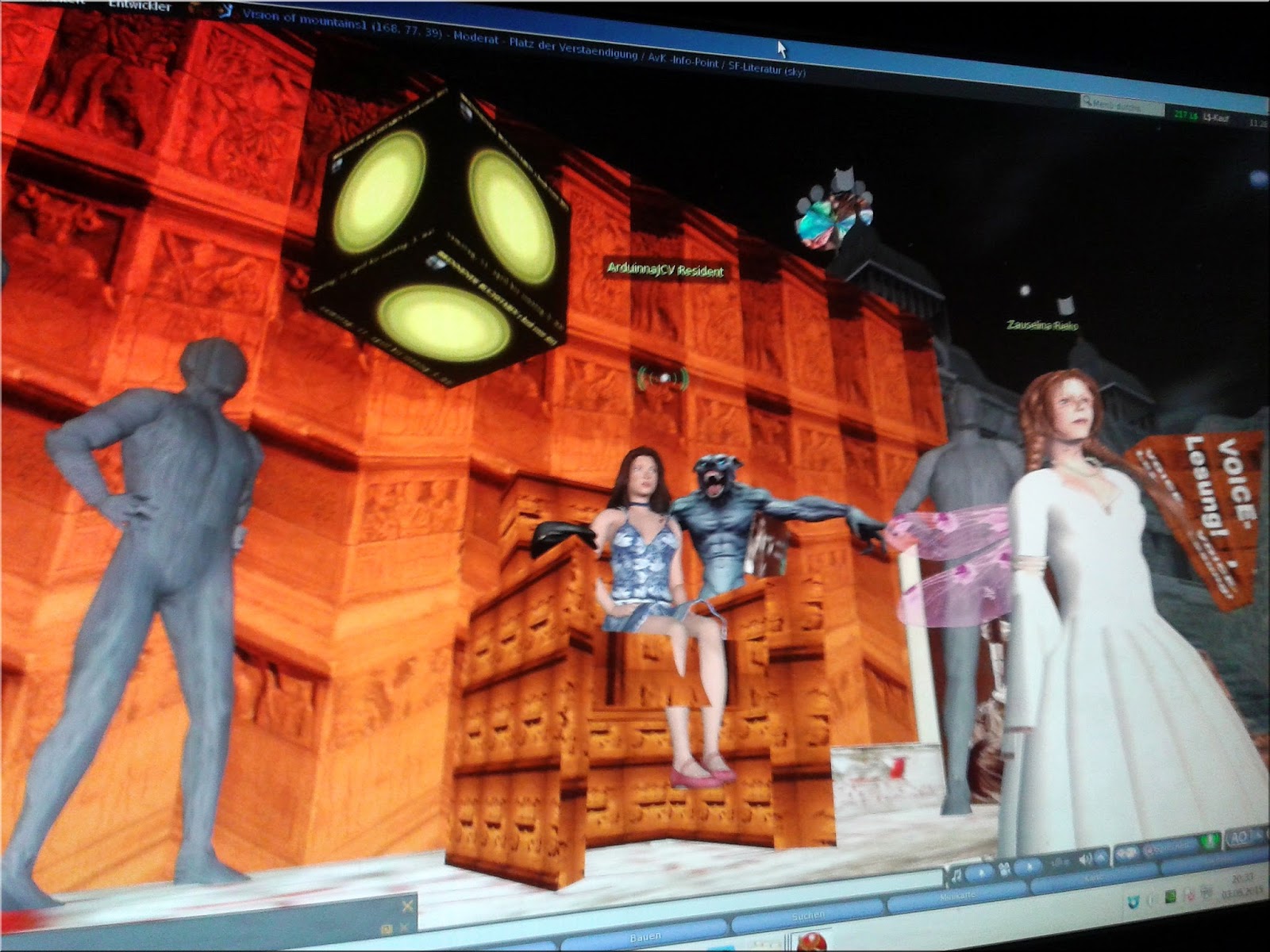1270x952 pixels.
Task: Click the Sprechen voice button
Action: click(1169, 846)
